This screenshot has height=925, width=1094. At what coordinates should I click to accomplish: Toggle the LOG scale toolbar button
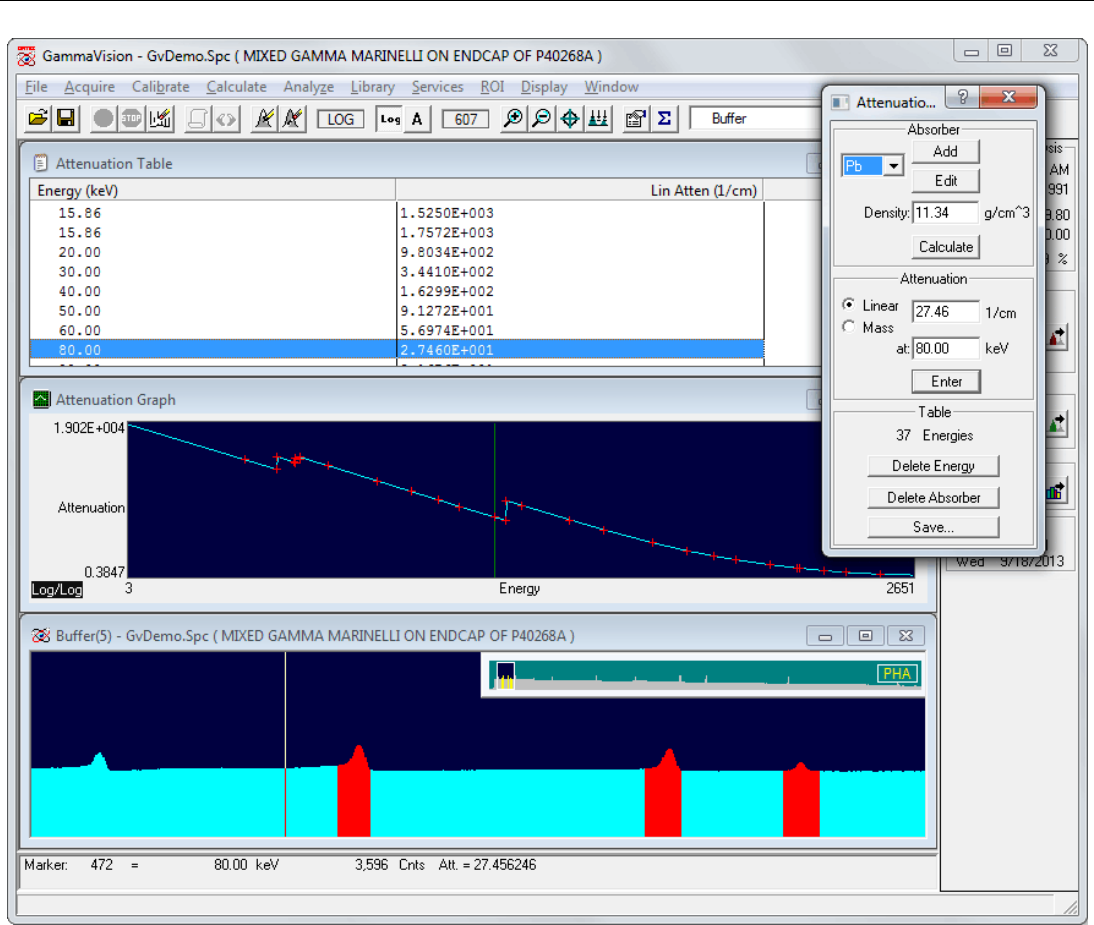[340, 119]
